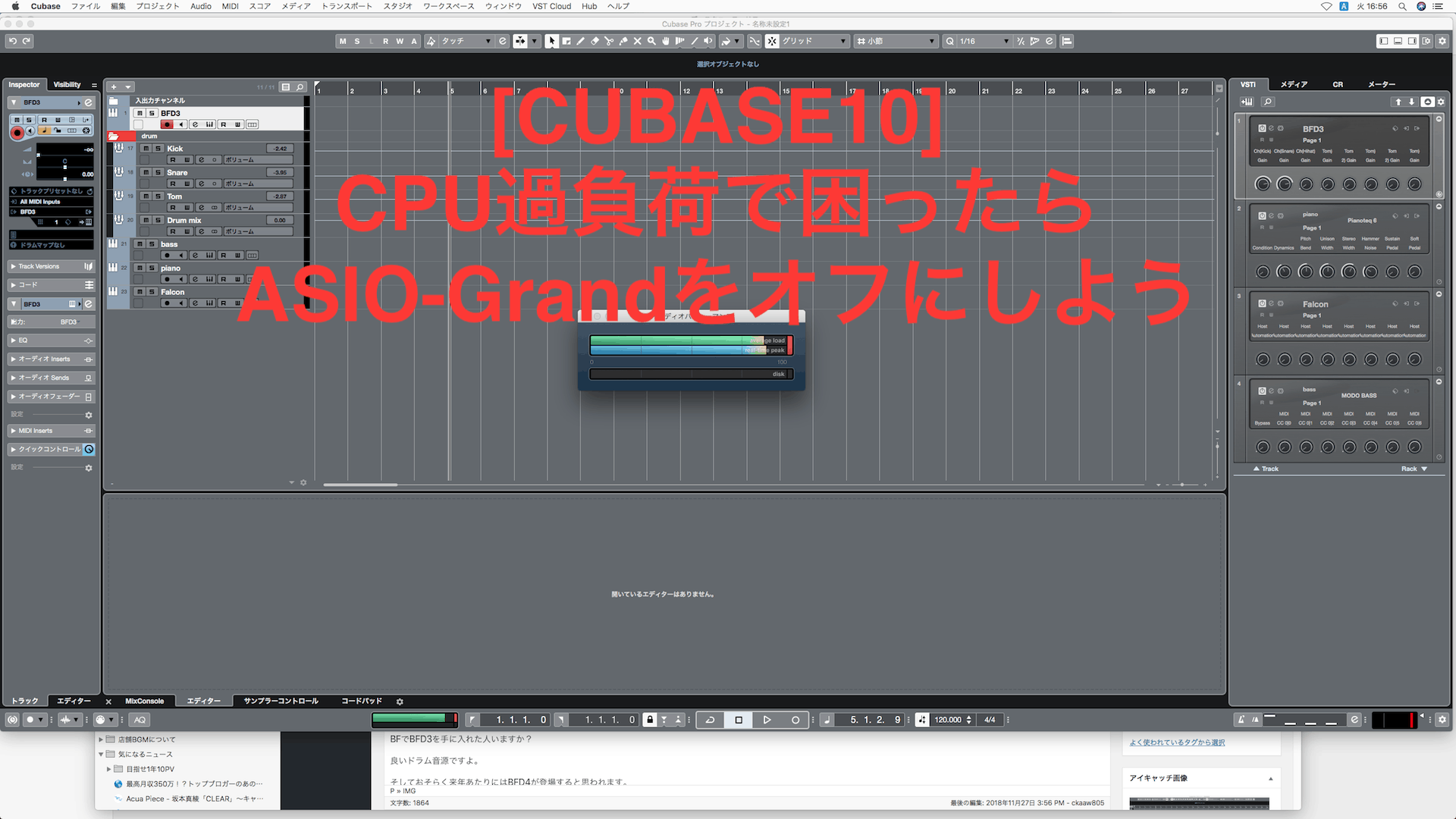The width and height of the screenshot is (1456, 819).
Task: Select Falcon instrument in VSTi rack
Action: pyautogui.click(x=1339, y=315)
